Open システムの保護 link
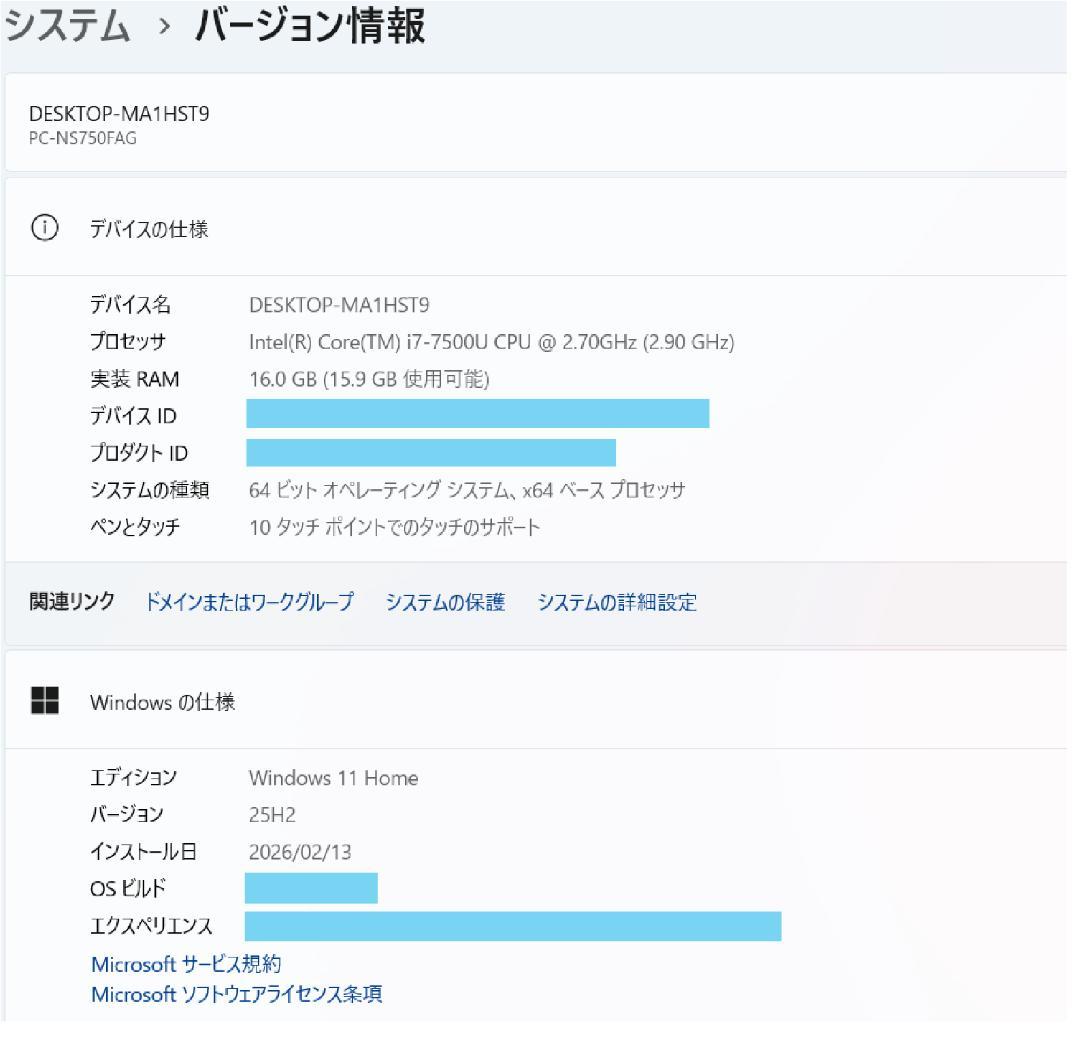 [x=445, y=602]
